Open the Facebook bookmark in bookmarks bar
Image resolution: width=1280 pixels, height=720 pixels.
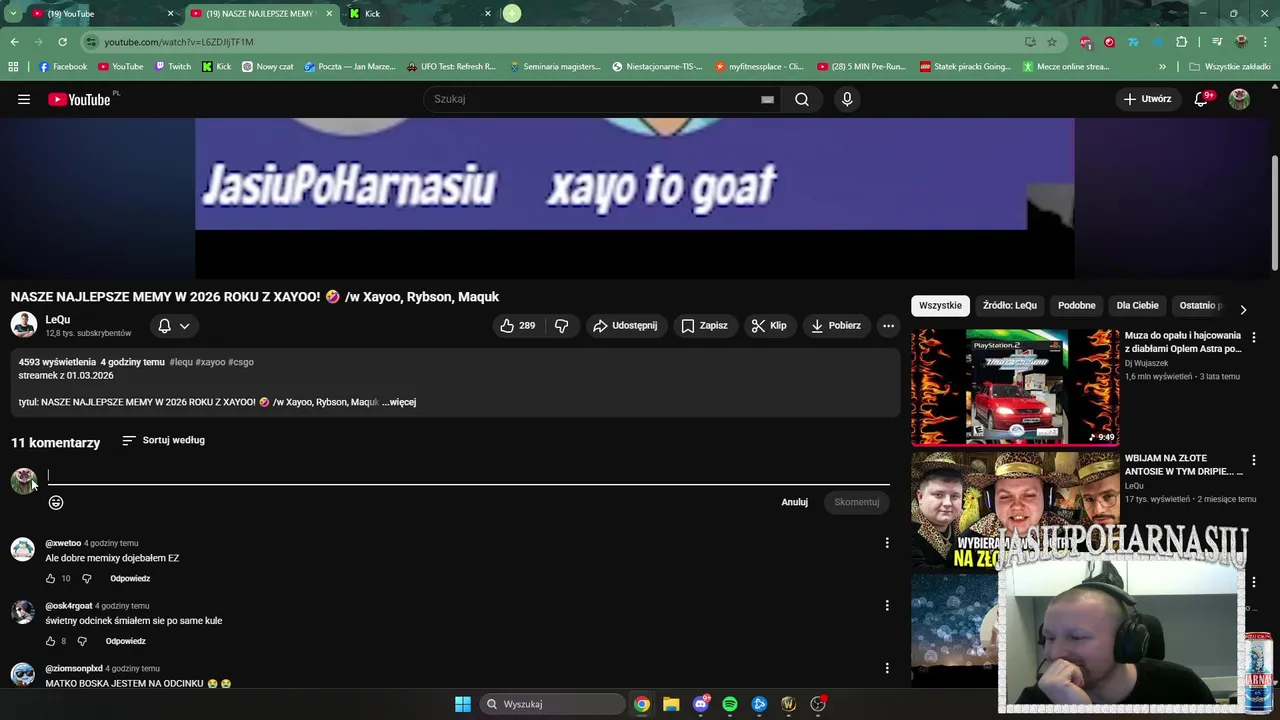tap(62, 67)
